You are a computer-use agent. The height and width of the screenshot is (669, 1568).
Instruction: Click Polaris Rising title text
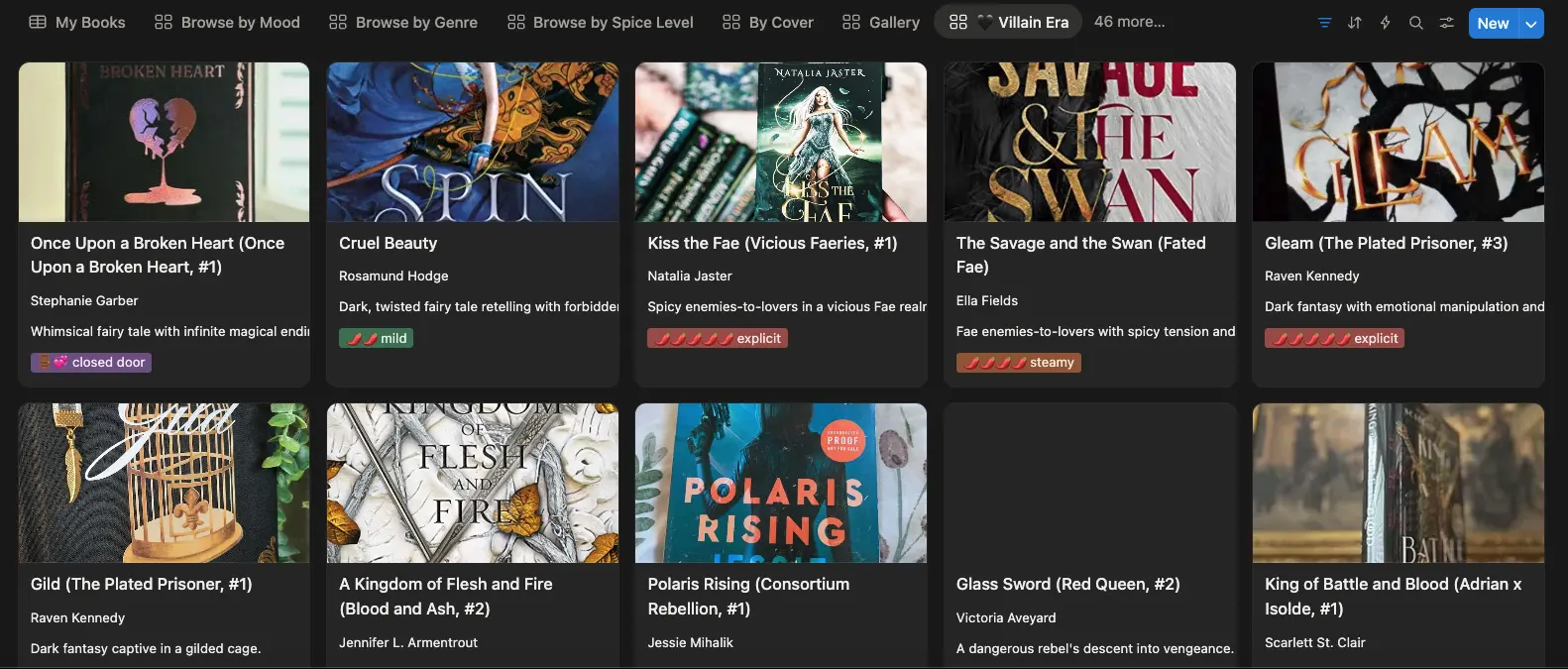coord(748,596)
